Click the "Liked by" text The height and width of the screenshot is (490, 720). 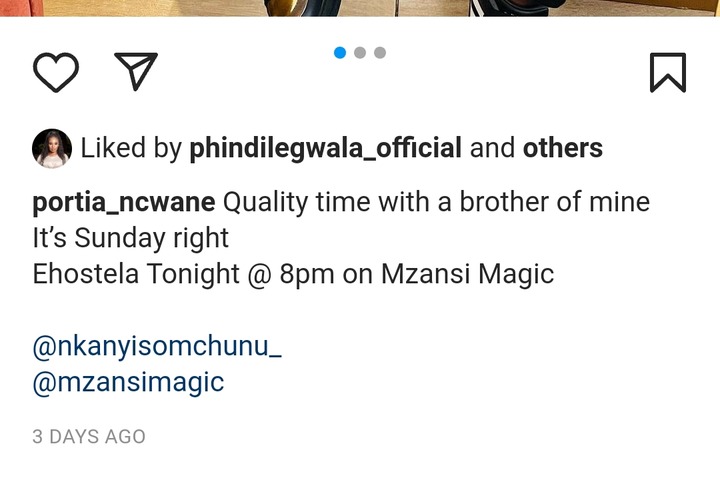pyautogui.click(x=131, y=148)
